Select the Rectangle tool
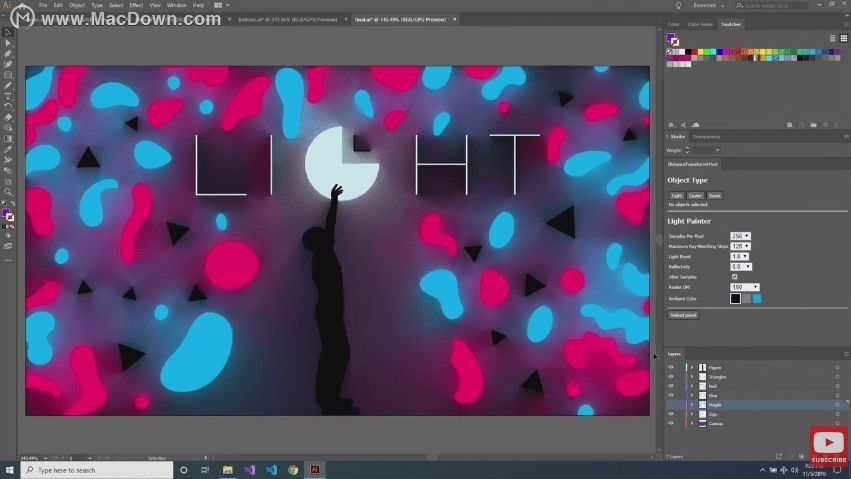The height and width of the screenshot is (479, 851). [8, 75]
